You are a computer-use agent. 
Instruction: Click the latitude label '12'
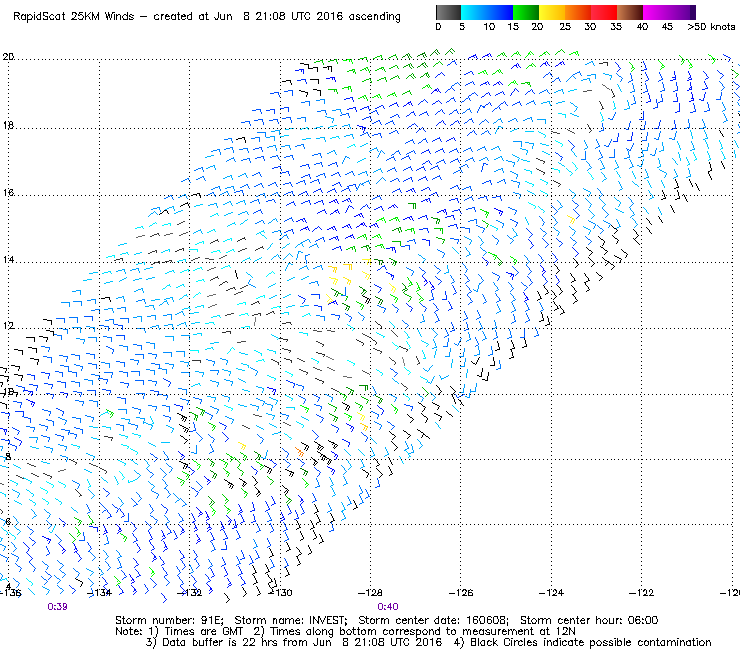[x=8, y=326]
